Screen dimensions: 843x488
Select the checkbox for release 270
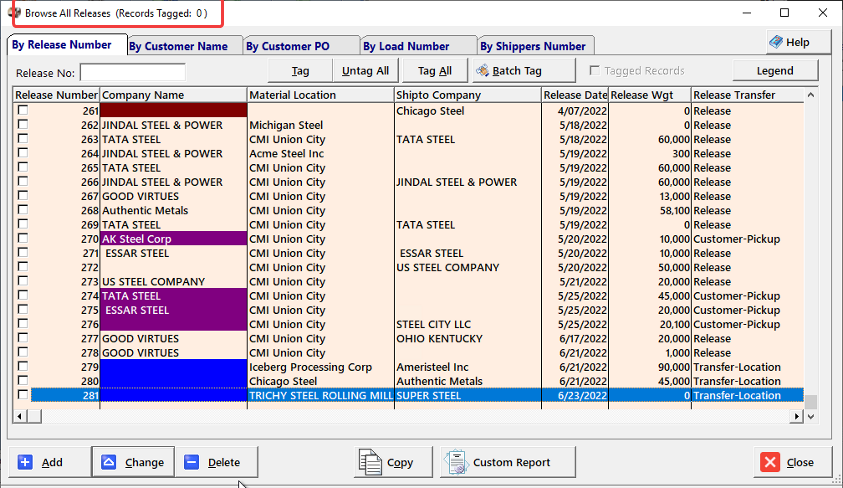(x=23, y=238)
